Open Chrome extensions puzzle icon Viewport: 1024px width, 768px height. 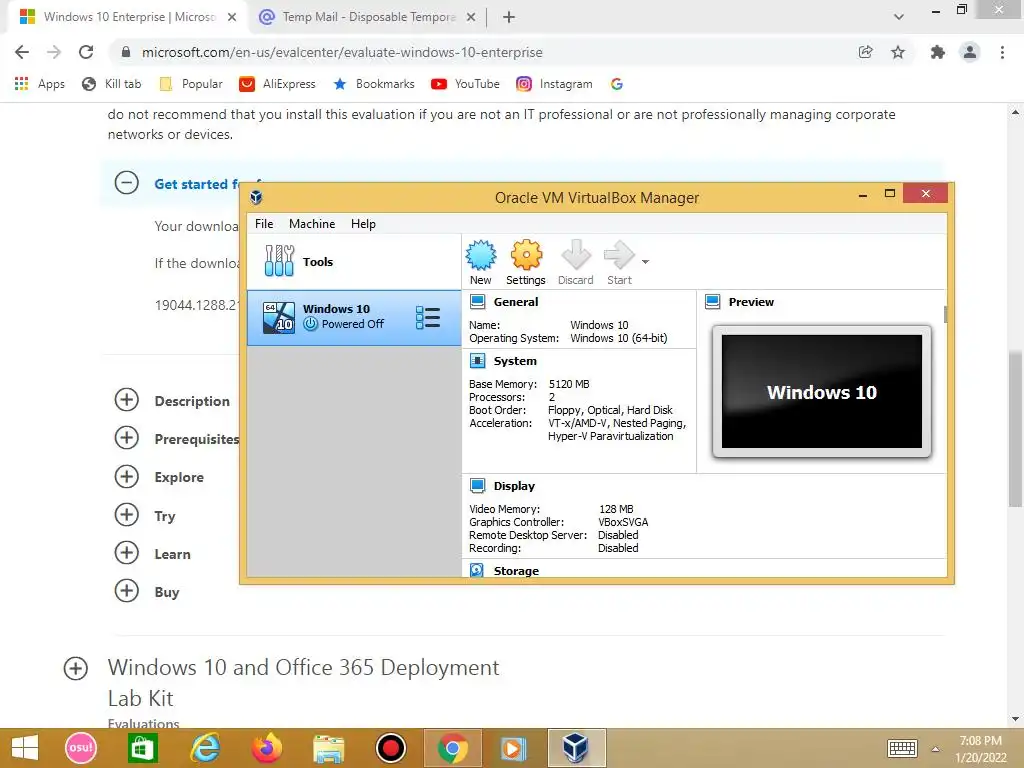938,52
